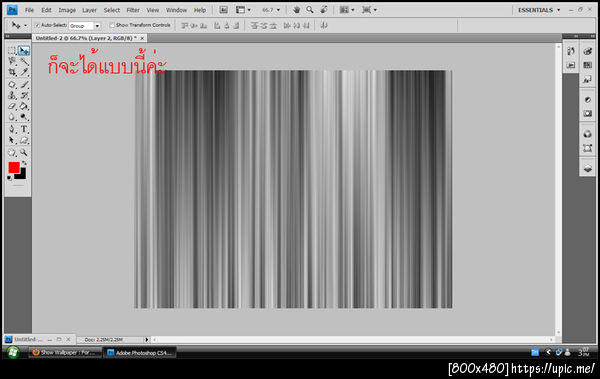
Task: Switch to Show Wallpaper taskbar window
Action: [x=65, y=353]
